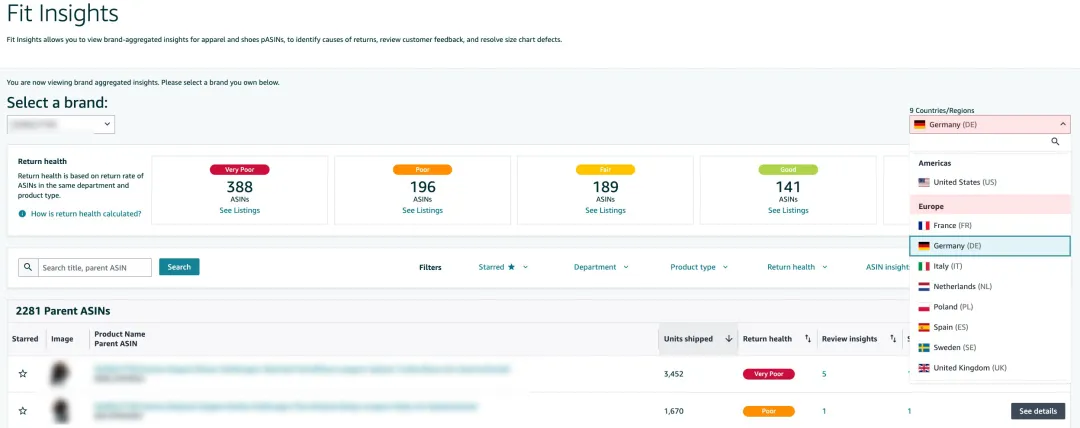1080x428 pixels.
Task: Click the info icon beside return health question
Action: coord(22,214)
